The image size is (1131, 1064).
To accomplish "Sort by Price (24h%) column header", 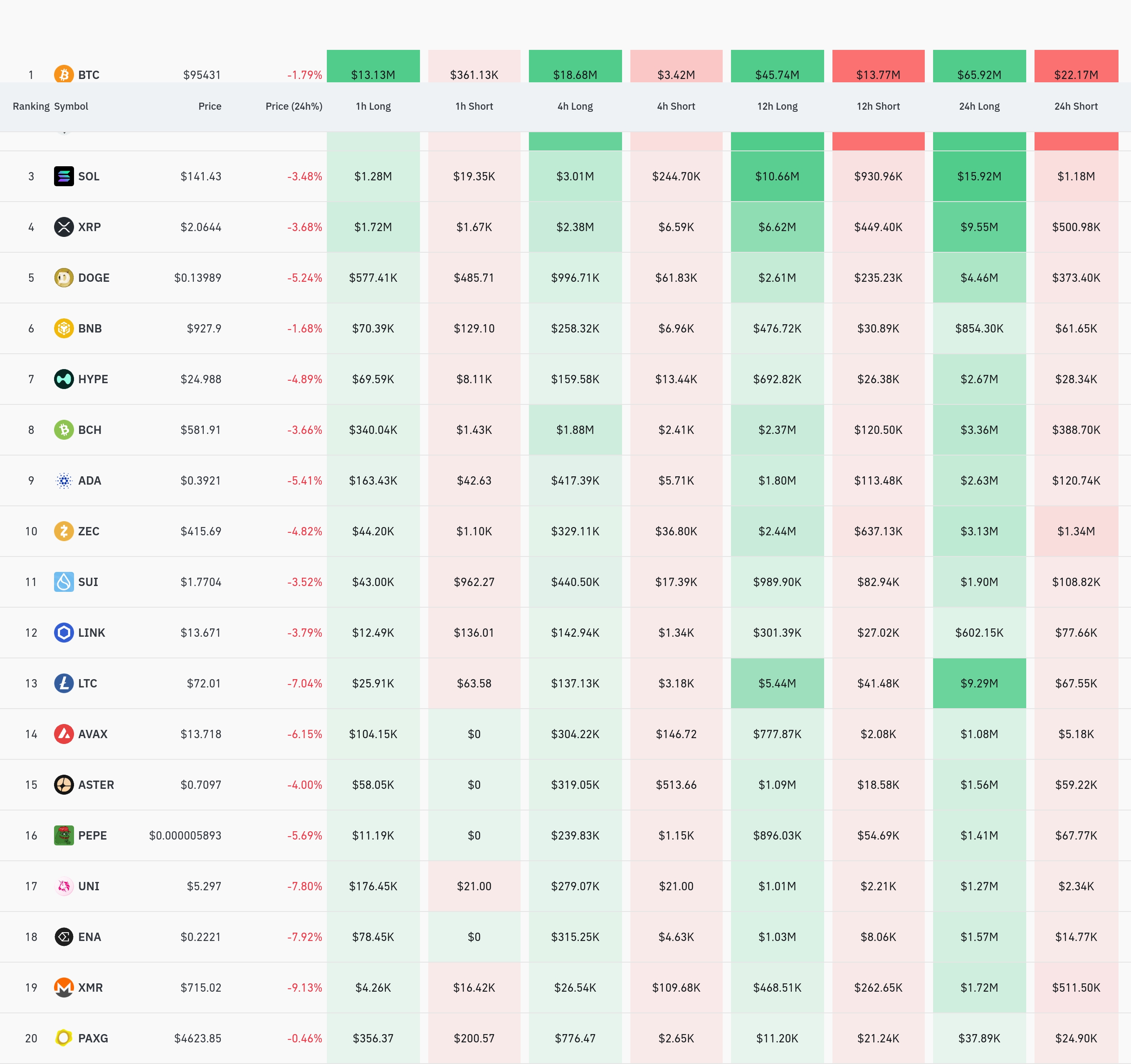I will click(294, 106).
